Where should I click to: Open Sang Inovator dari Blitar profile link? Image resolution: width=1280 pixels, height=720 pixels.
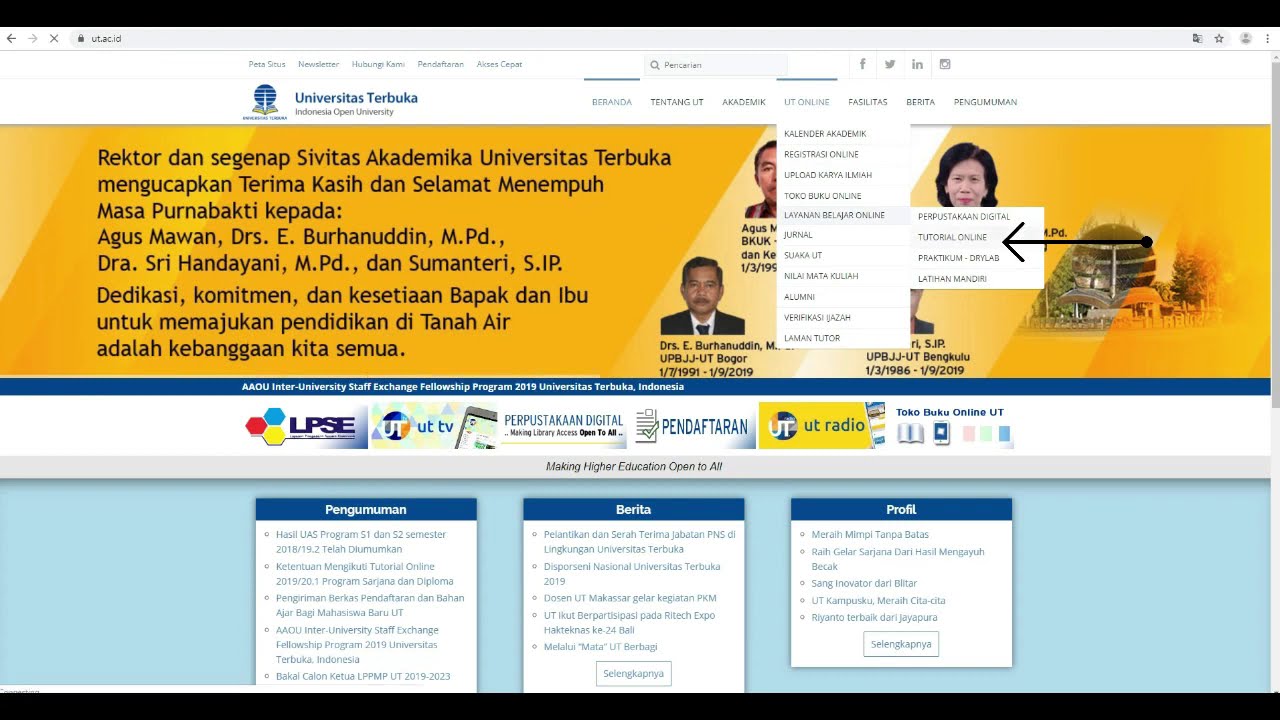864,583
